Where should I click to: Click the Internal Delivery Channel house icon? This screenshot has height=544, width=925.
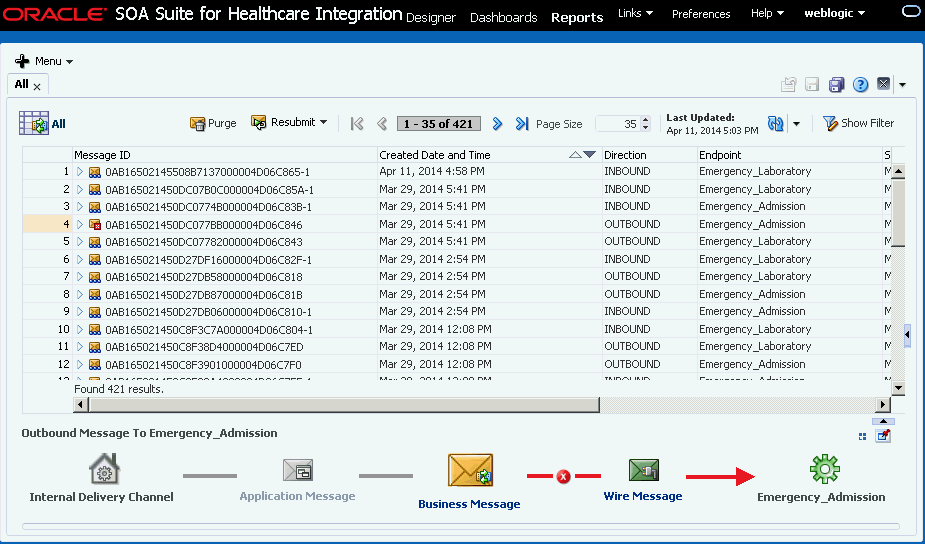pos(104,468)
